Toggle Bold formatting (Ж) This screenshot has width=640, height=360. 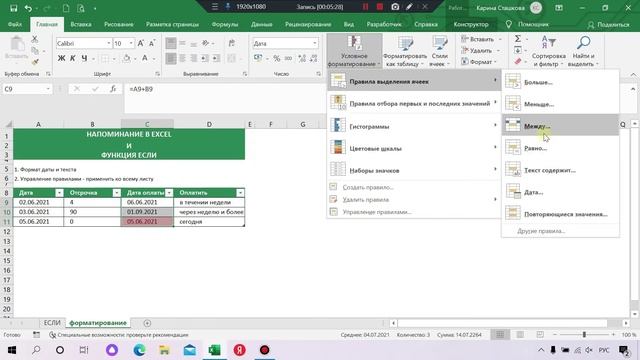coord(61,59)
